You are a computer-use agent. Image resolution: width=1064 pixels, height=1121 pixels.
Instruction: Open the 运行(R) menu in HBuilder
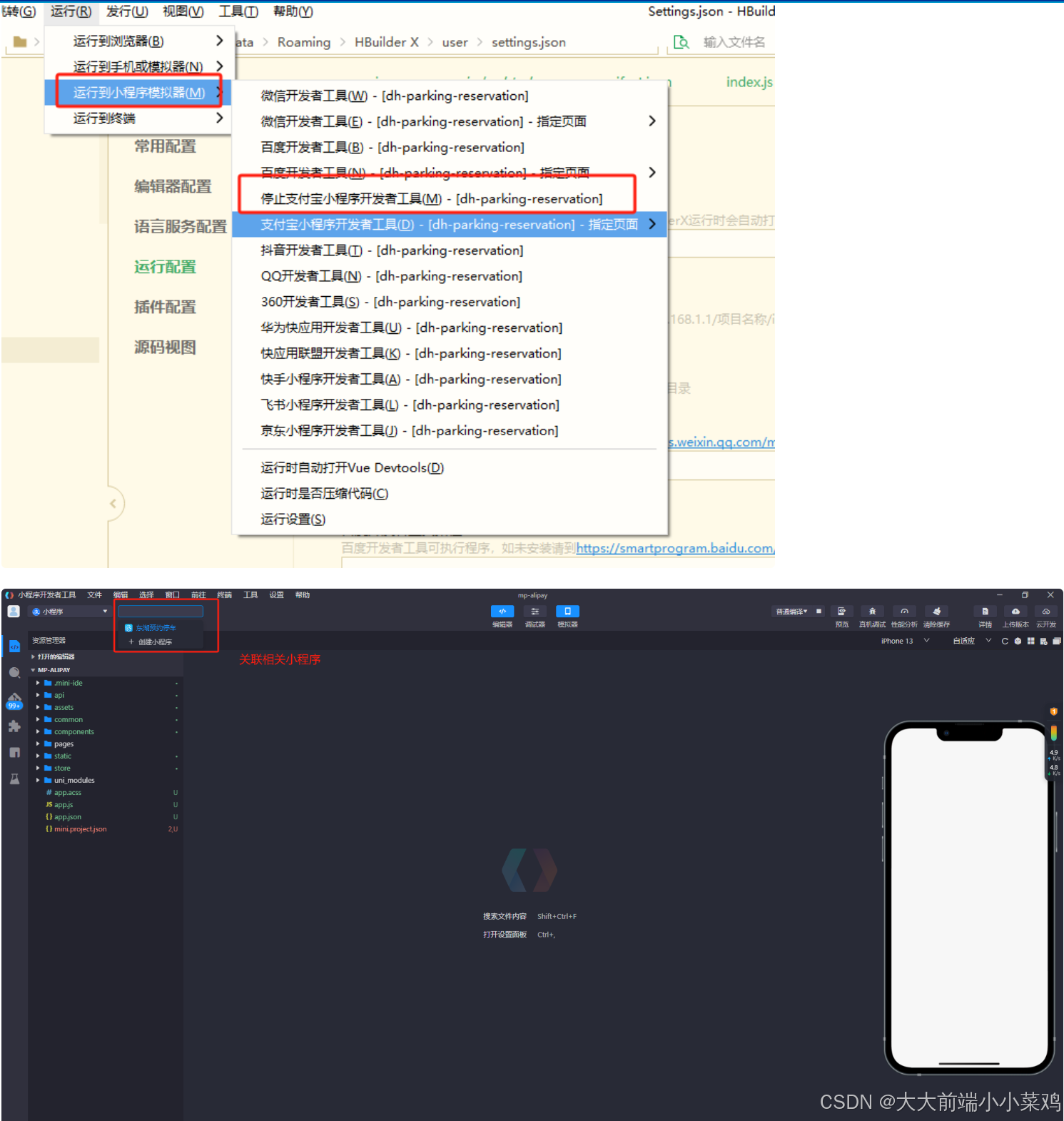point(71,11)
